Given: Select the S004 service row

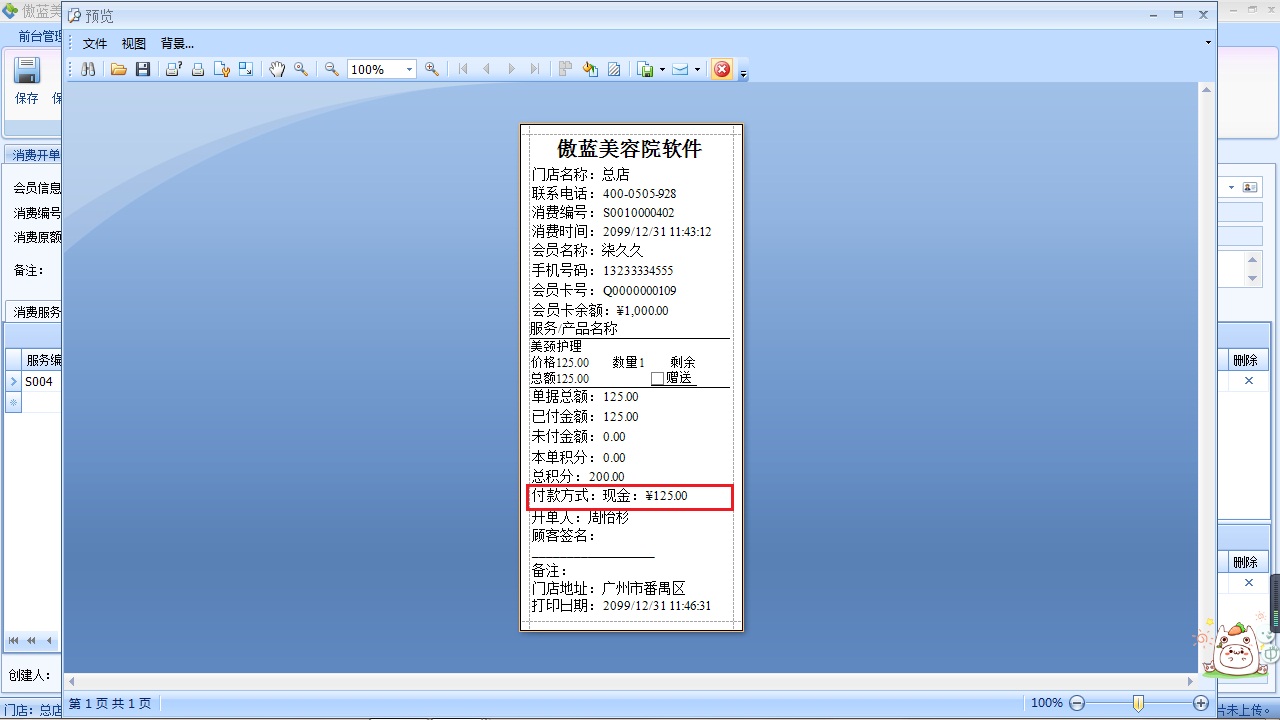Looking at the screenshot, I should coord(38,381).
